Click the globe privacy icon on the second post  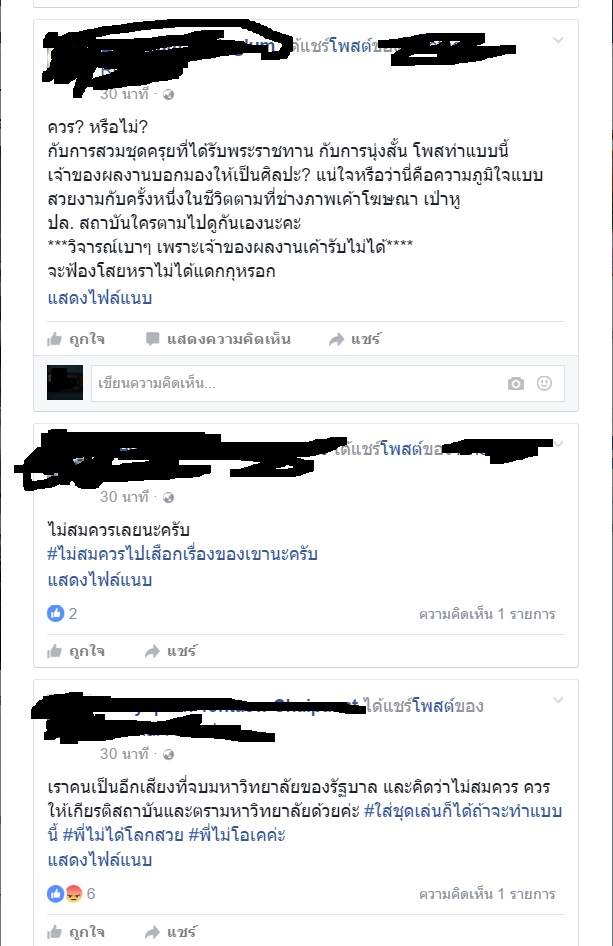click(x=168, y=497)
